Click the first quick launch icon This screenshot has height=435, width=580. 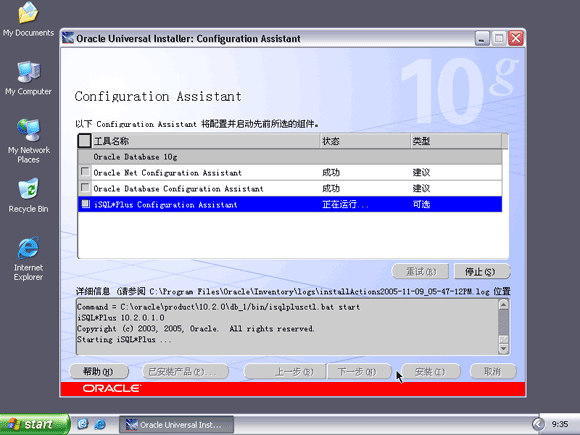[82, 424]
